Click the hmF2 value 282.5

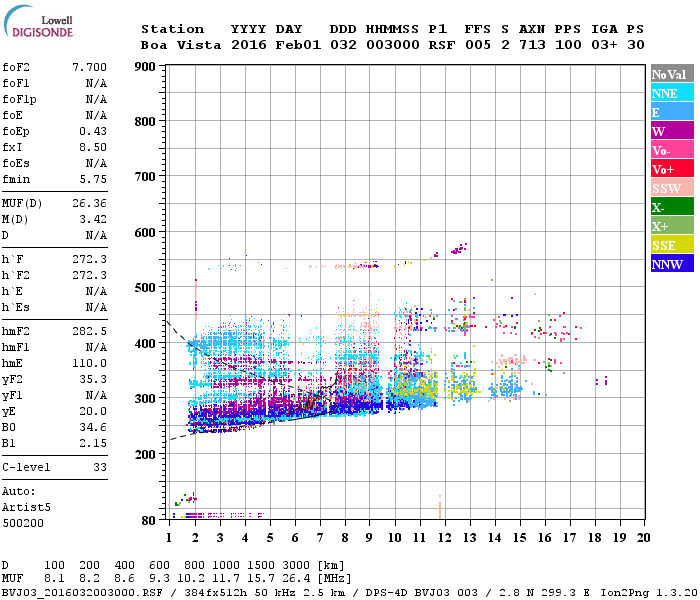tap(89, 332)
